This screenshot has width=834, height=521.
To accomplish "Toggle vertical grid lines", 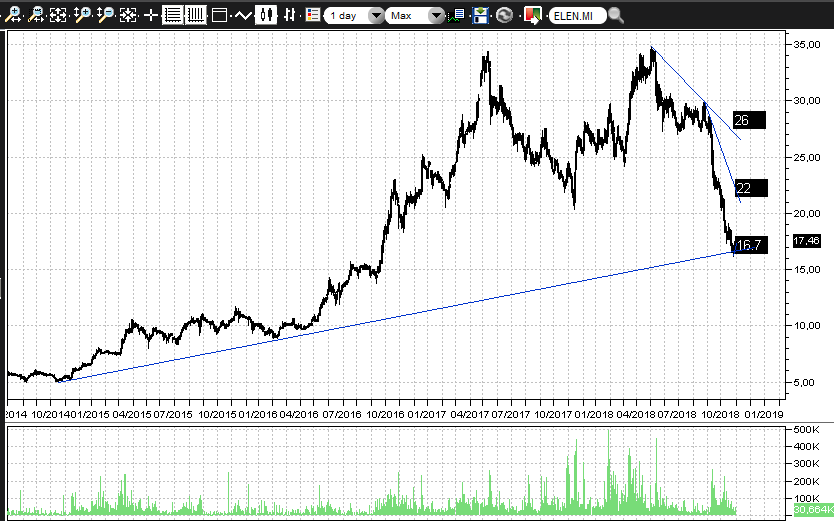I will 195,15.
